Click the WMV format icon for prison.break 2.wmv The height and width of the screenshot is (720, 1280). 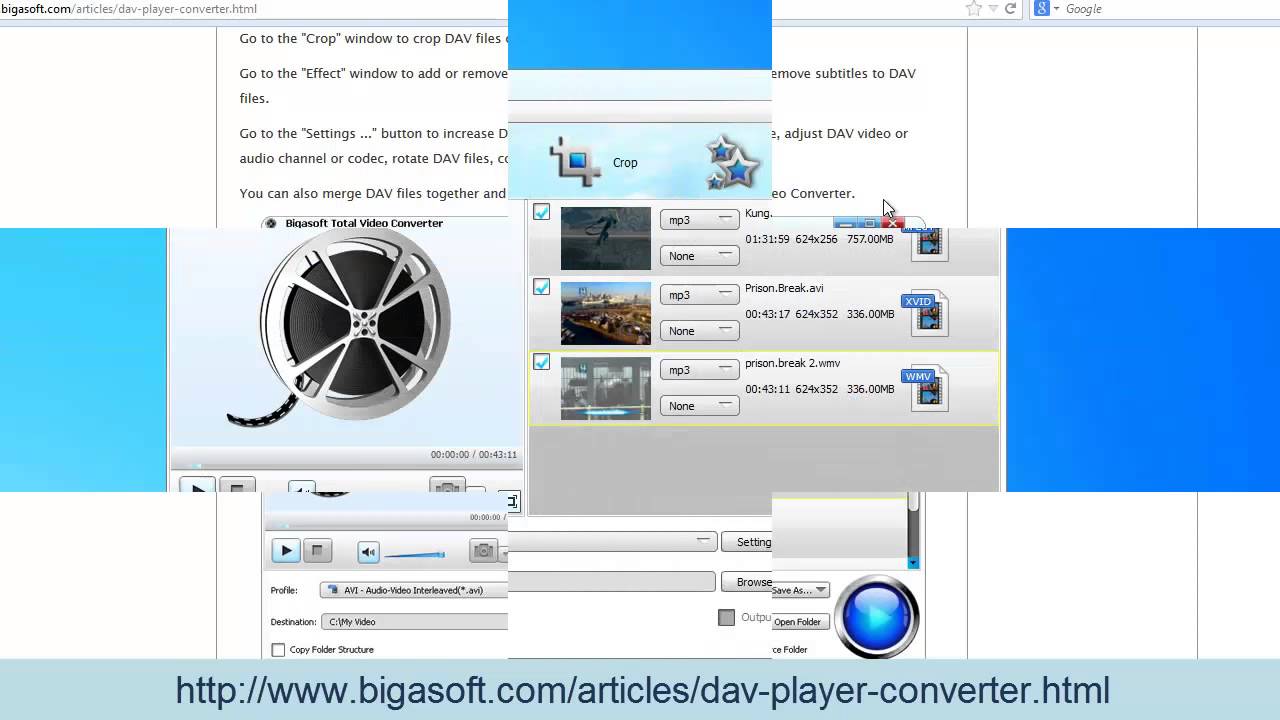point(925,388)
